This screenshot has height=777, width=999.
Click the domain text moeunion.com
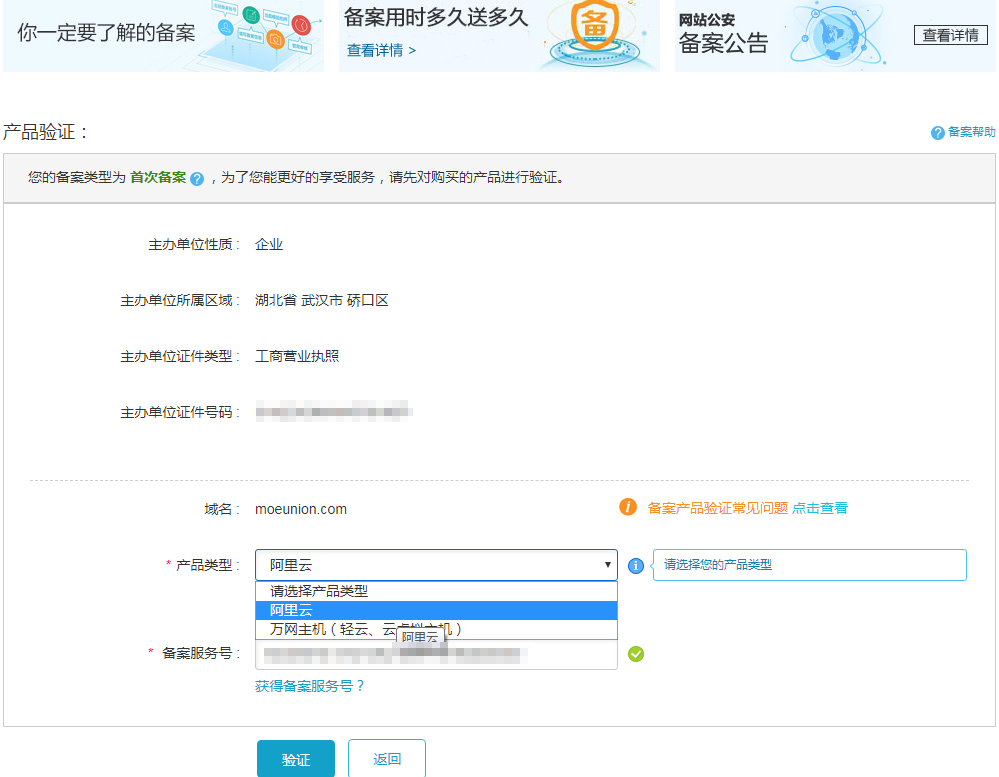tap(301, 510)
